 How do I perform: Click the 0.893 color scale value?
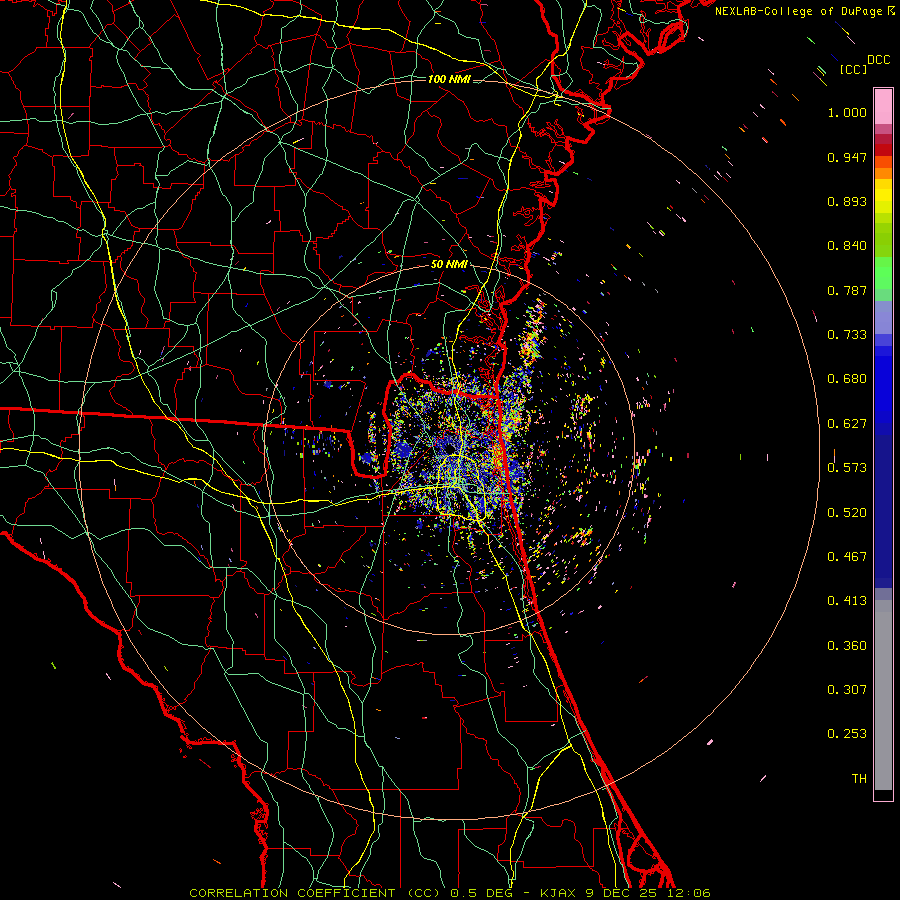pos(847,201)
